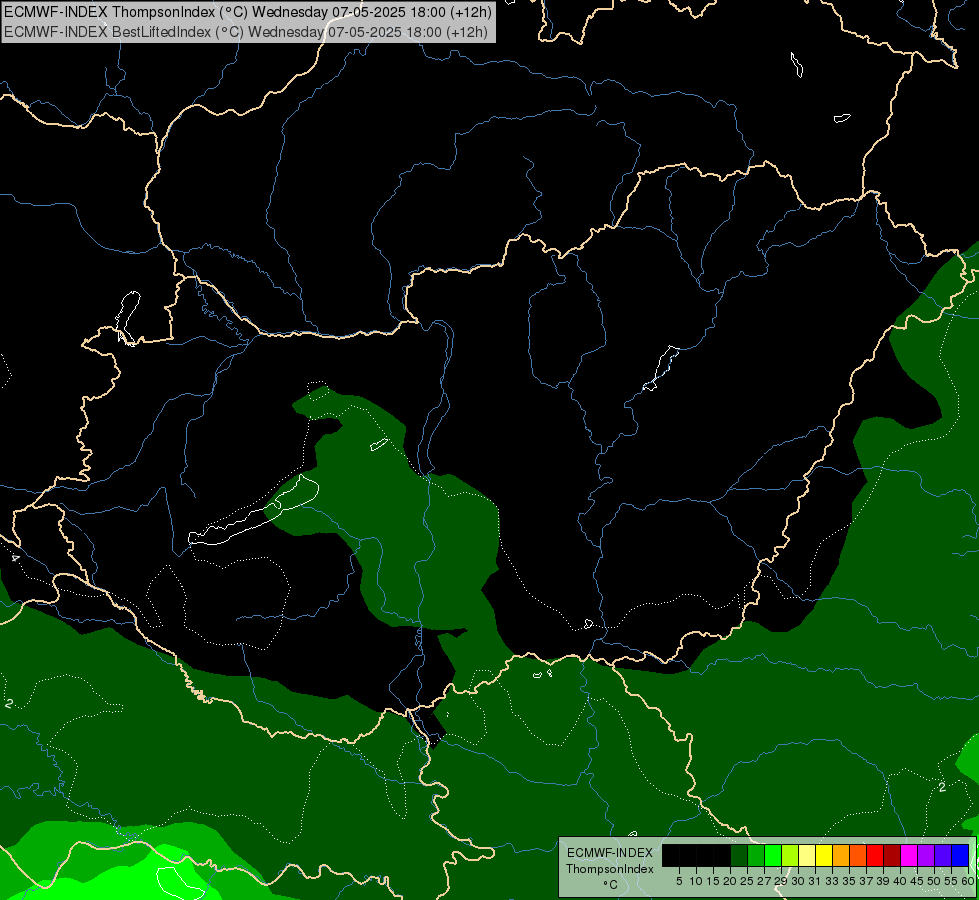
Task: Click legend scale value '39'
Action: 883,881
